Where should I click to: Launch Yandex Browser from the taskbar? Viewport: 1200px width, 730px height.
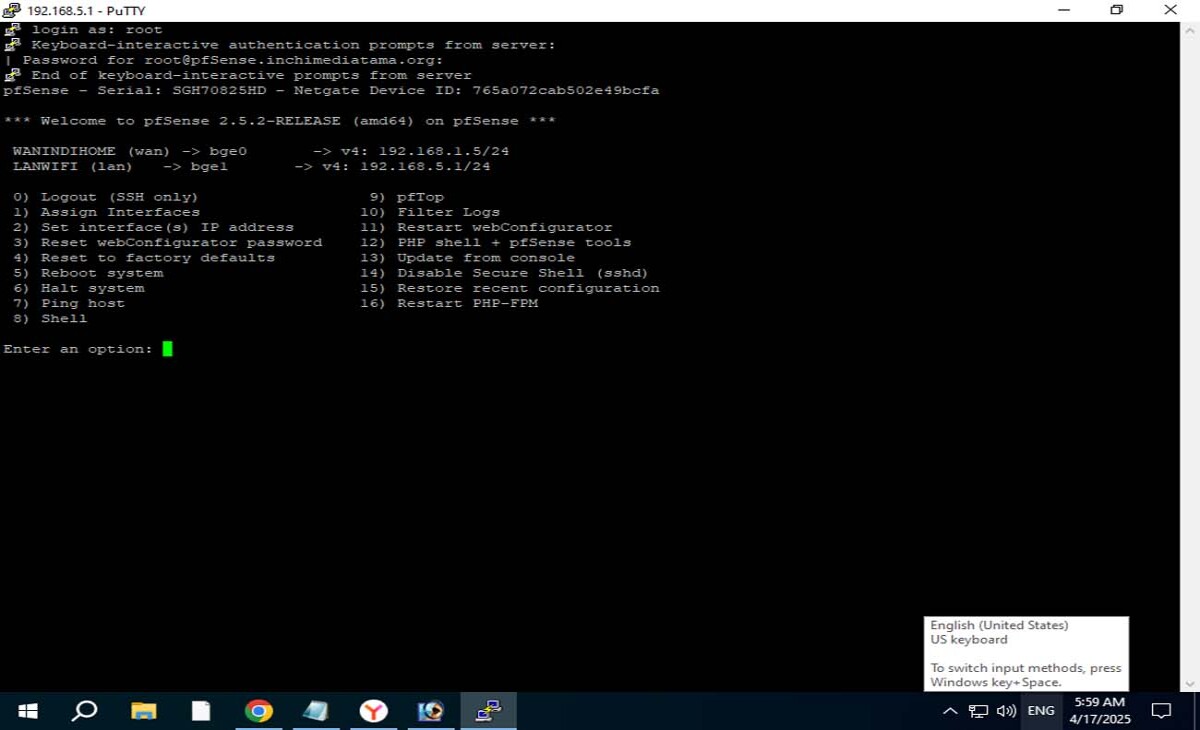pyautogui.click(x=374, y=711)
